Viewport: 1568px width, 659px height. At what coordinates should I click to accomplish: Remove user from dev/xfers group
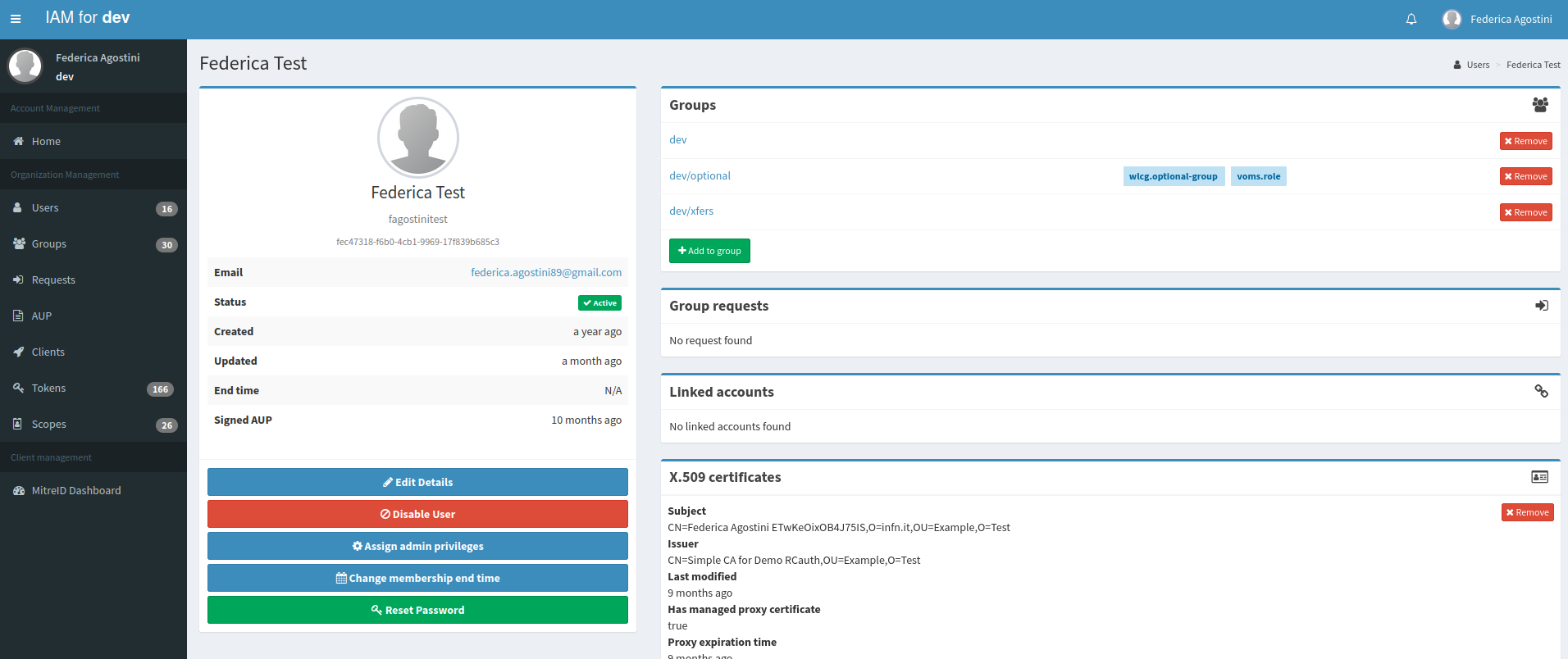pyautogui.click(x=1525, y=212)
